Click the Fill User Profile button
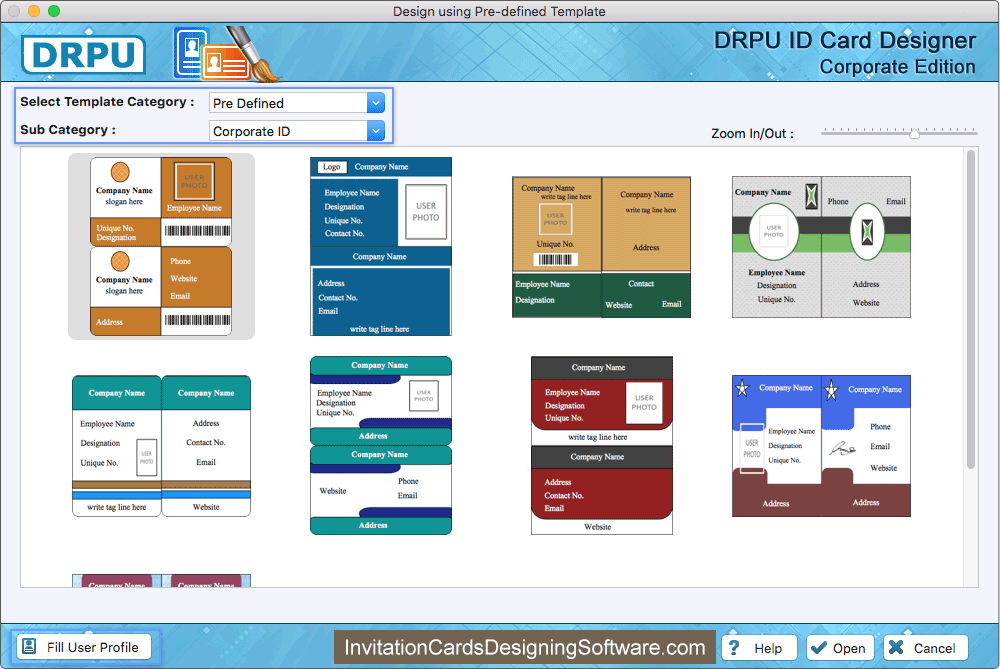 (84, 647)
